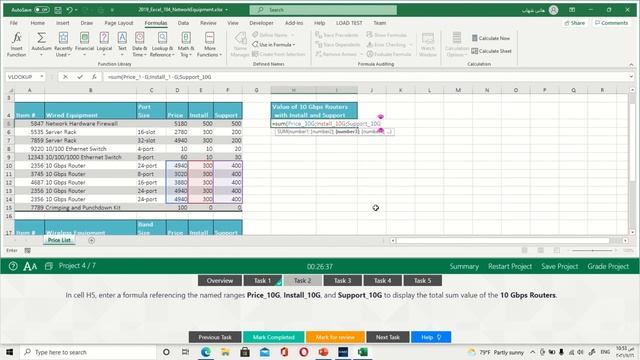640x360 pixels.
Task: Collapse the ribbon with the caret
Action: [631, 64]
